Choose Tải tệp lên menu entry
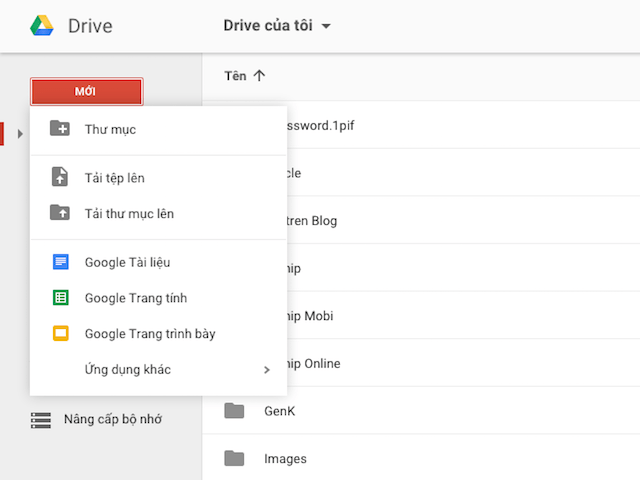 coord(115,178)
